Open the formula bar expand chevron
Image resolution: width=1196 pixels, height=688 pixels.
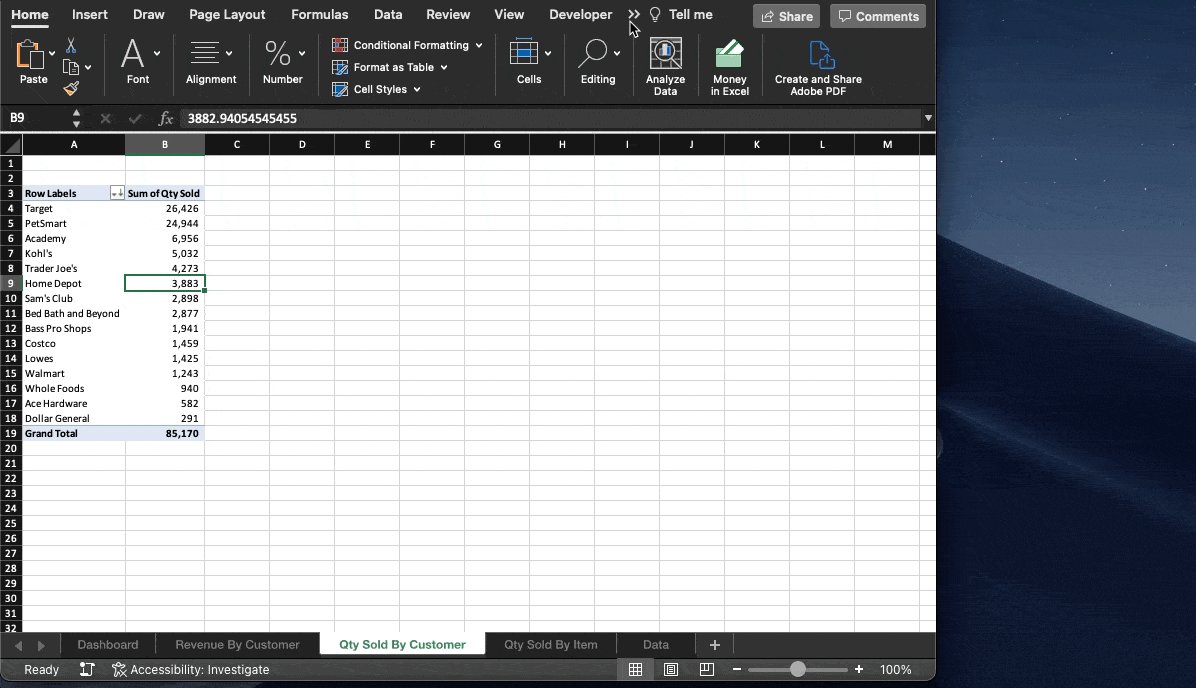tap(929, 118)
